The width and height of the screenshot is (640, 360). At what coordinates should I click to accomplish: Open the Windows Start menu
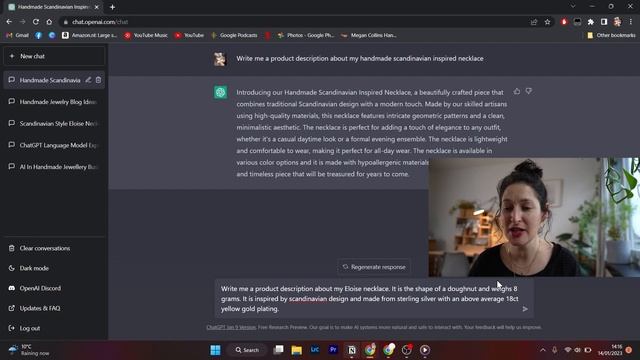click(x=216, y=350)
